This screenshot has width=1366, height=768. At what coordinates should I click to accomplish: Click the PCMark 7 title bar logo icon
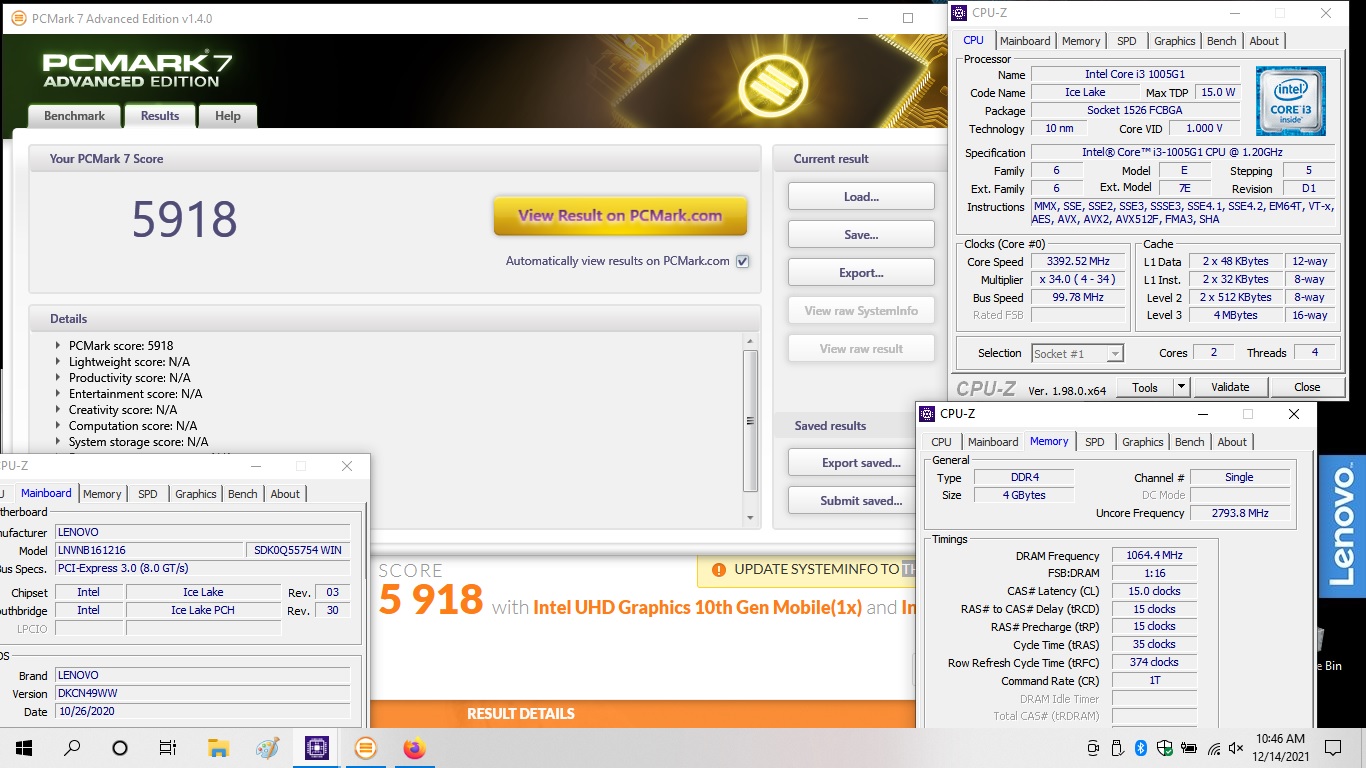[x=18, y=18]
